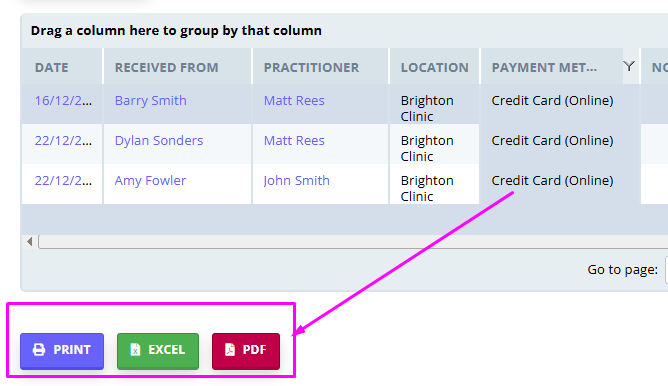Sort by the Practitioner column header
Image resolution: width=668 pixels, height=386 pixels.
[311, 67]
